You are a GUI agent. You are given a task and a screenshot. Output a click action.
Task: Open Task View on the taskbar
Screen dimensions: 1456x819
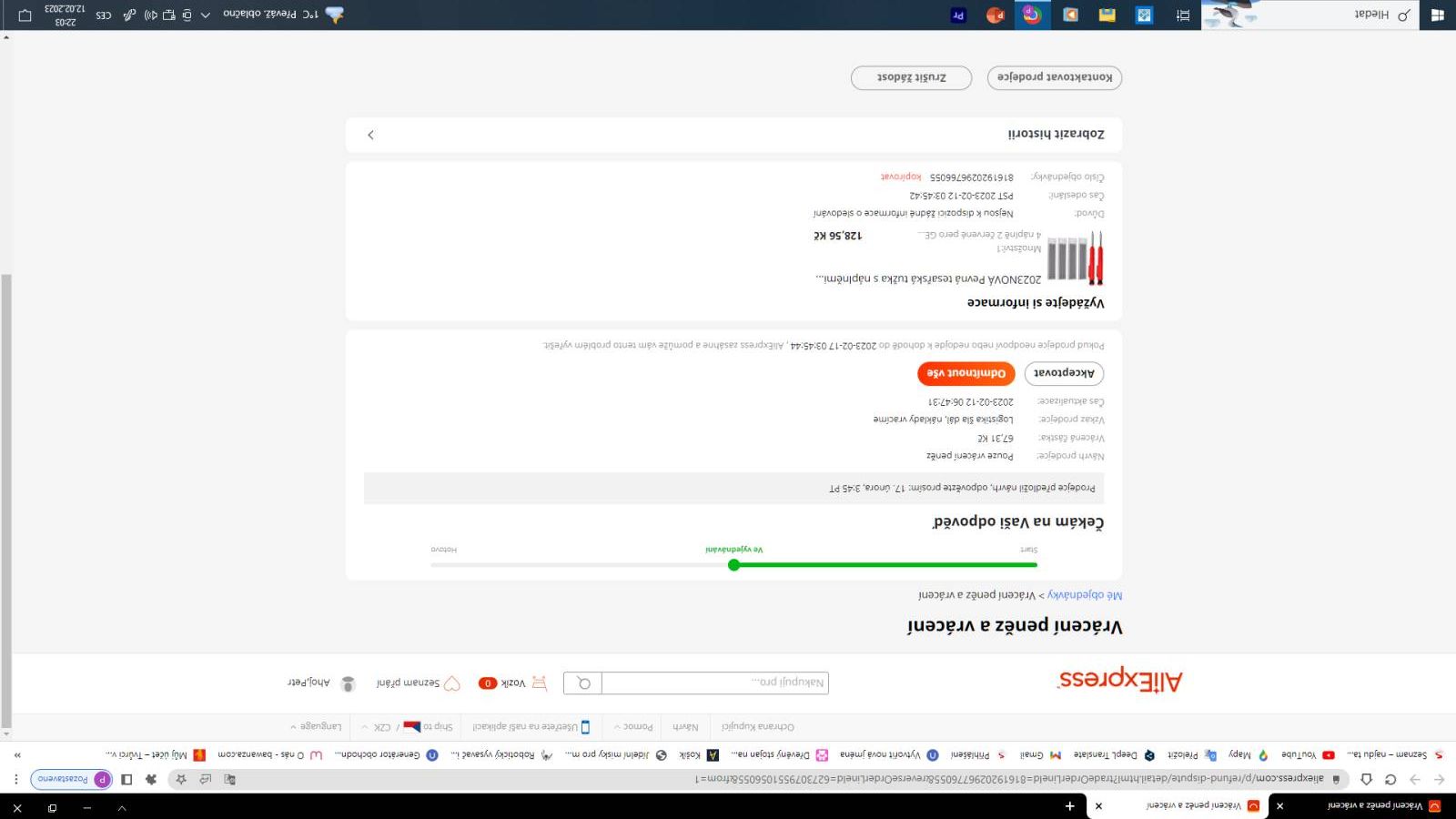pos(1183,15)
